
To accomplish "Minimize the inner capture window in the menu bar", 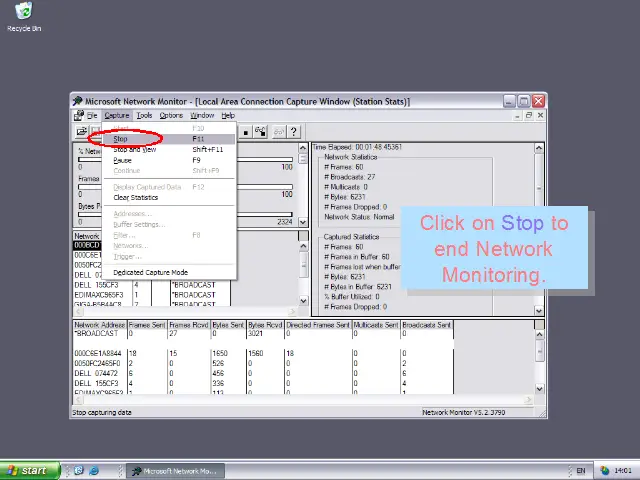I will click(517, 116).
